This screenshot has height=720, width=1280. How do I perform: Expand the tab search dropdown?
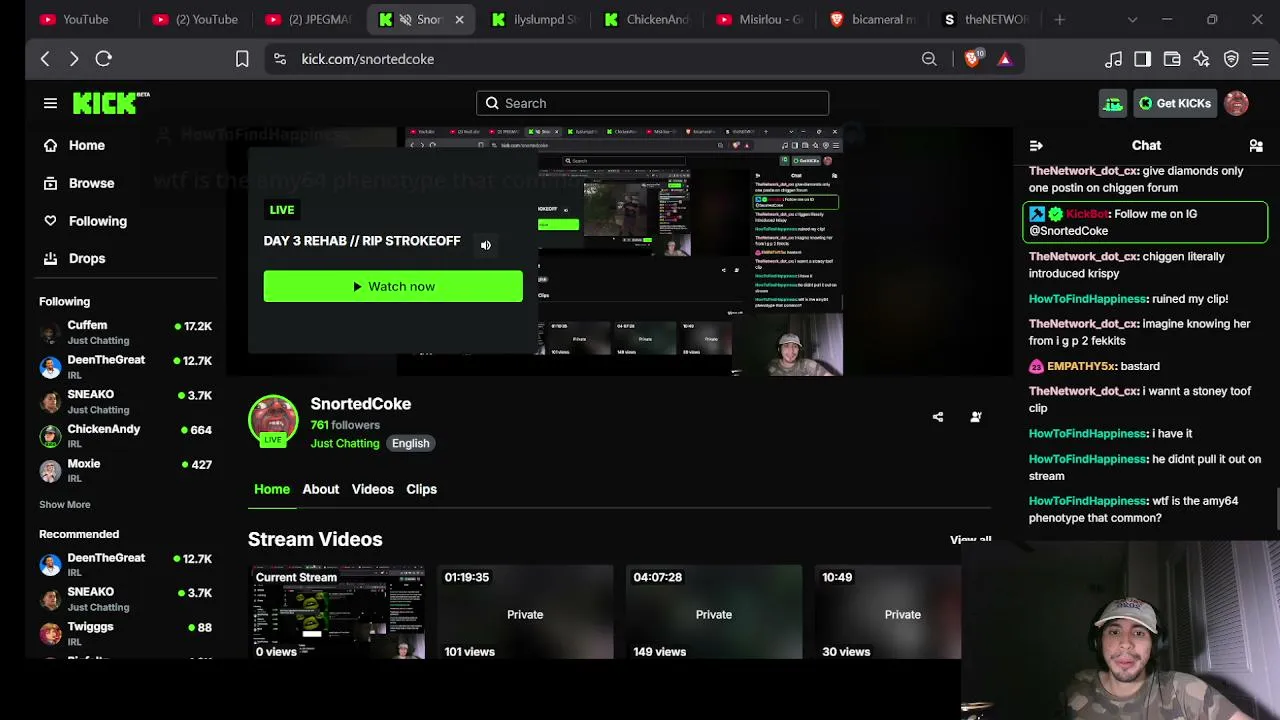1132,19
